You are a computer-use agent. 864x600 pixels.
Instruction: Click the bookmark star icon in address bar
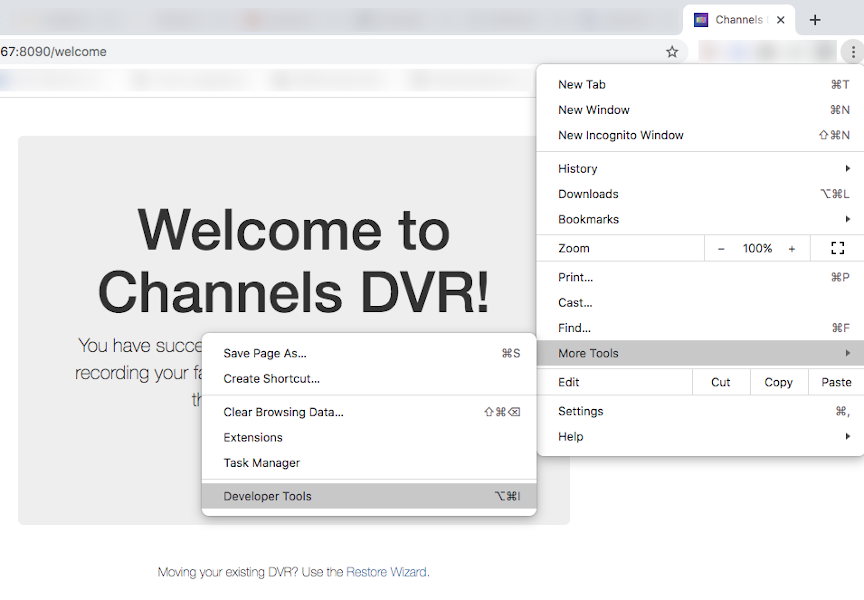672,52
